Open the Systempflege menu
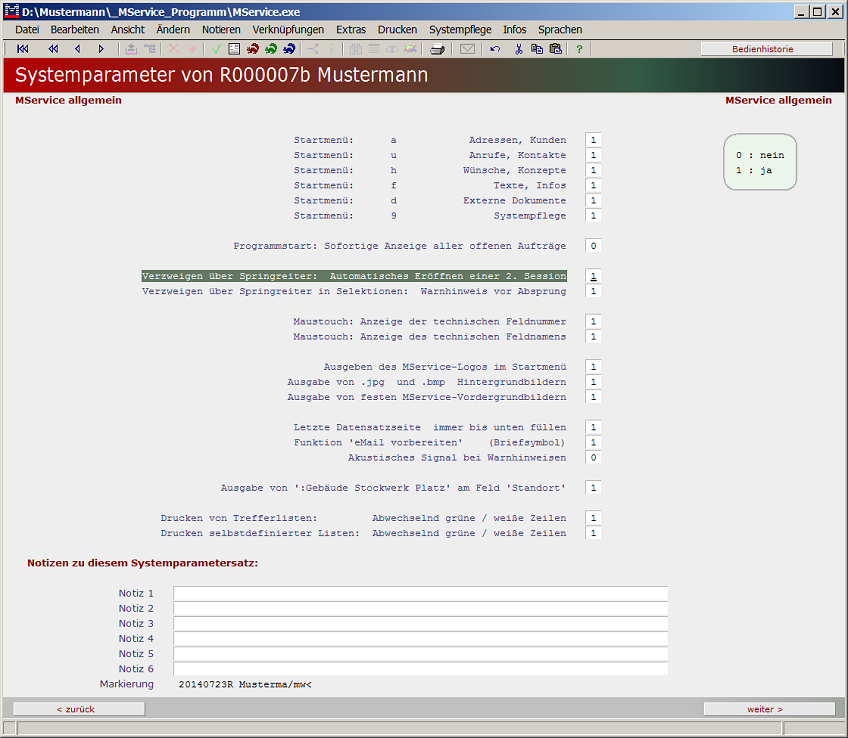 point(460,29)
